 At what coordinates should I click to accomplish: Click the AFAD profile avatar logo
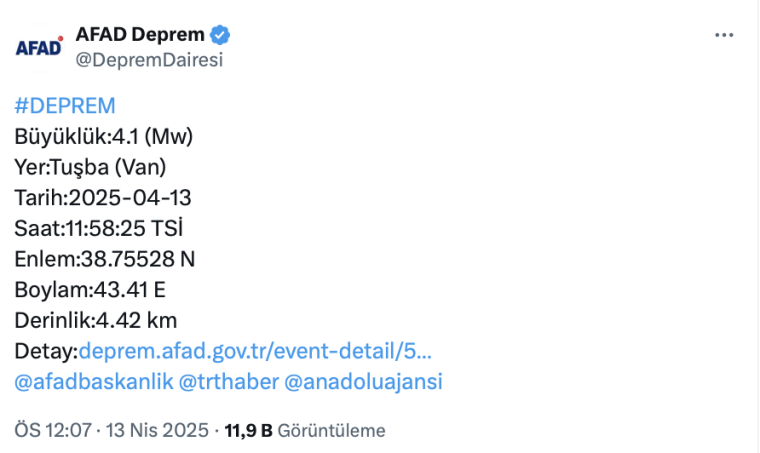[x=39, y=46]
